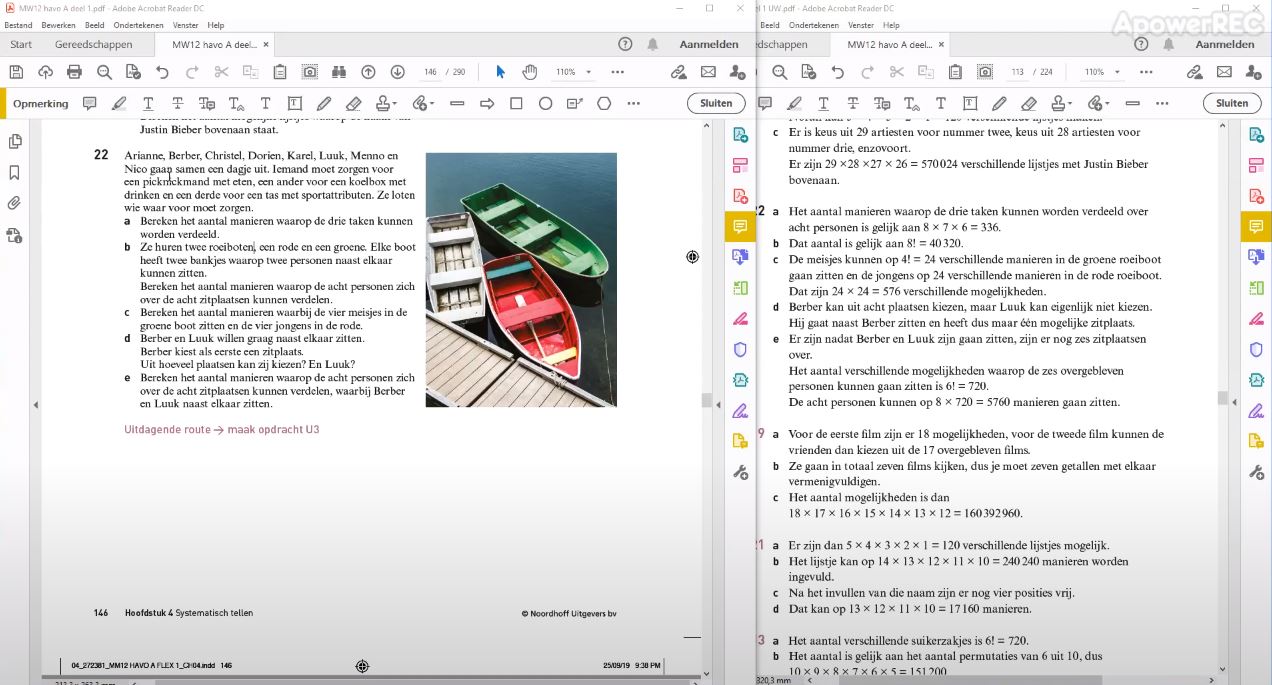Click page number field showing 146
This screenshot has width=1272, height=685.
pyautogui.click(x=430, y=72)
